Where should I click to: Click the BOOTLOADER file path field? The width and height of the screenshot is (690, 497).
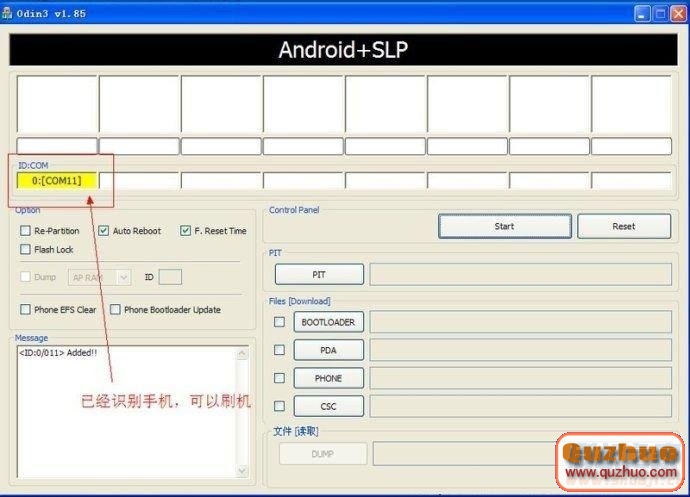(521, 322)
